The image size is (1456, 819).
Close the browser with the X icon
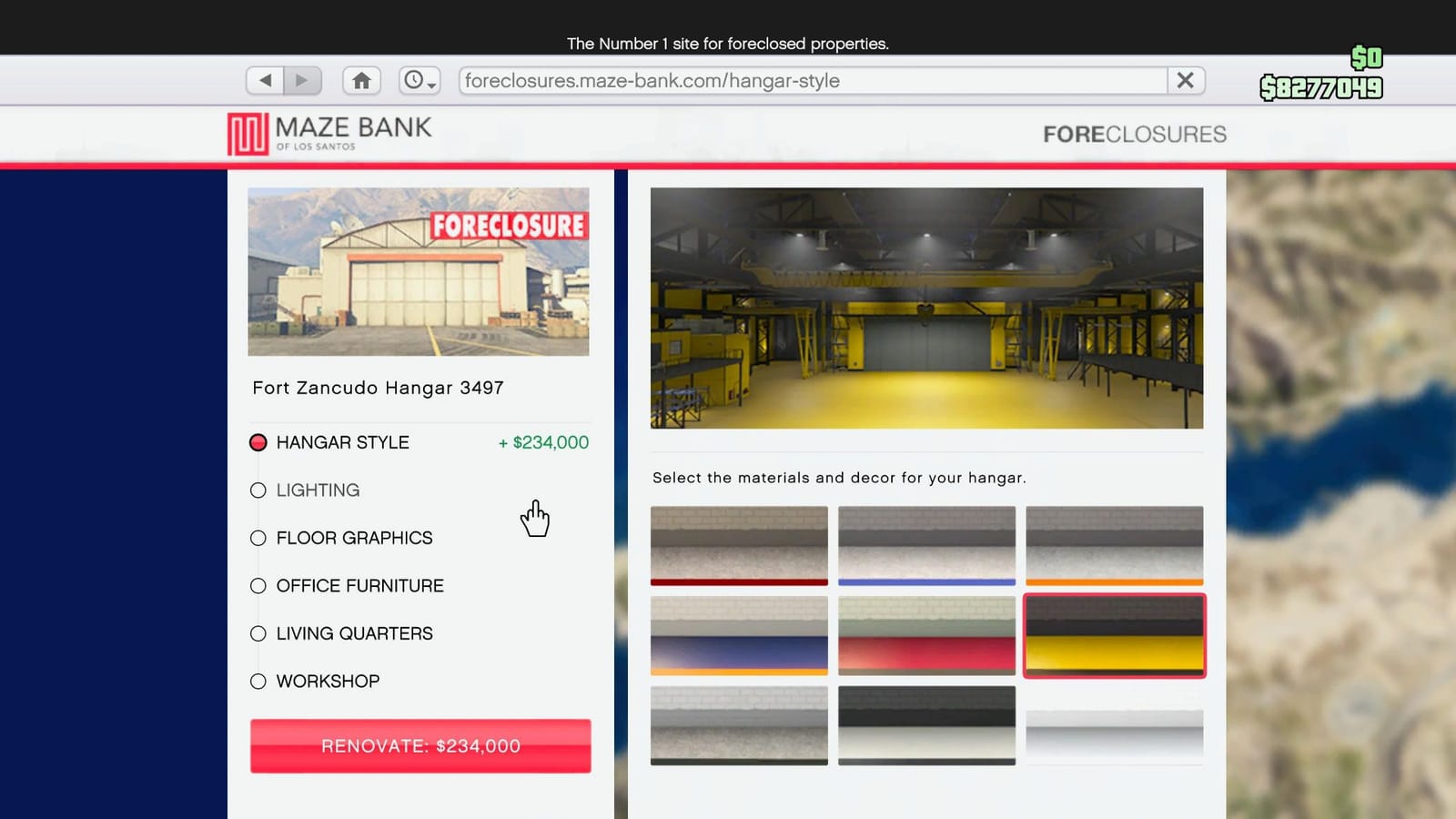pos(1186,80)
